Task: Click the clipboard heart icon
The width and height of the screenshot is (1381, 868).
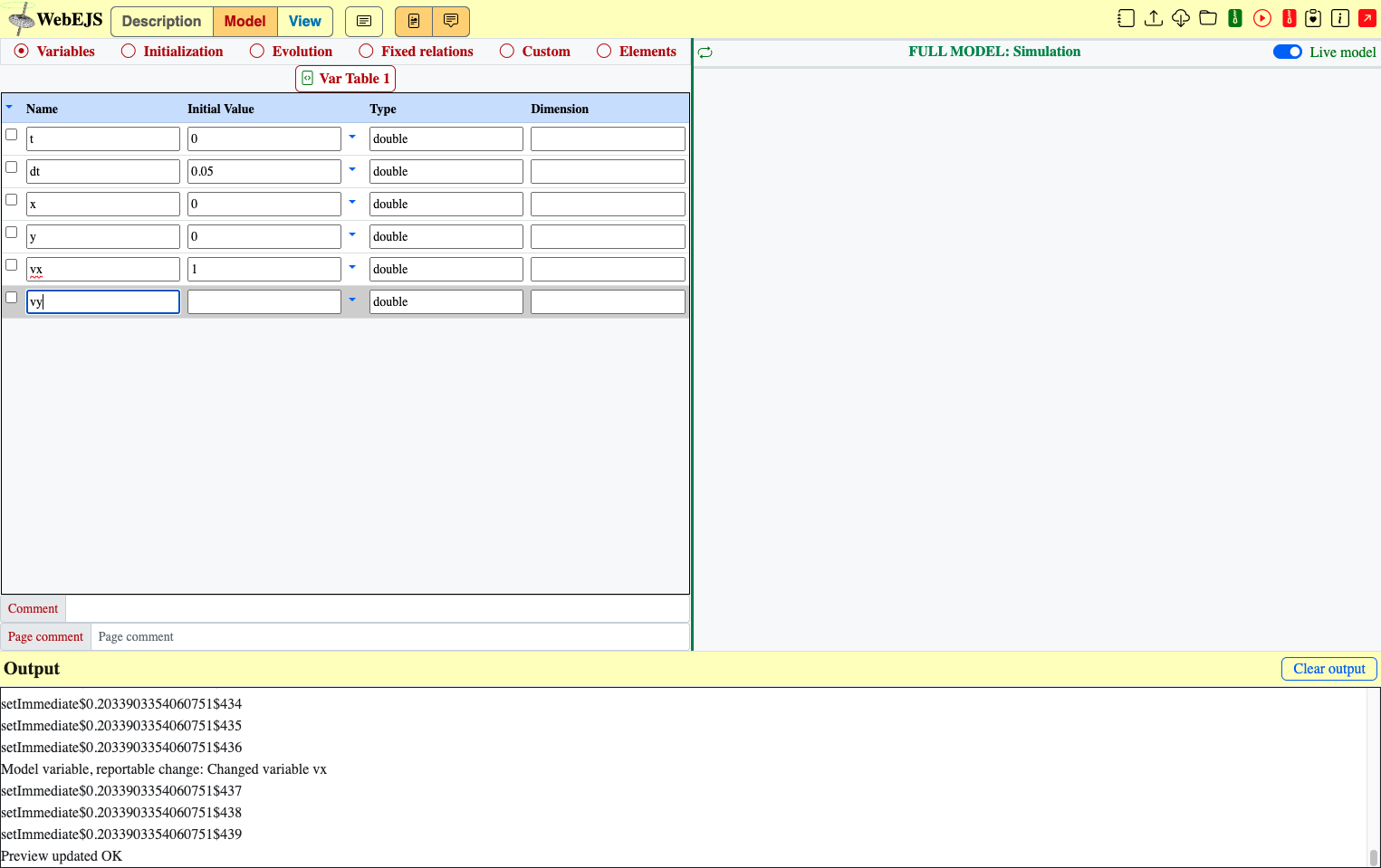Action: click(x=1313, y=18)
